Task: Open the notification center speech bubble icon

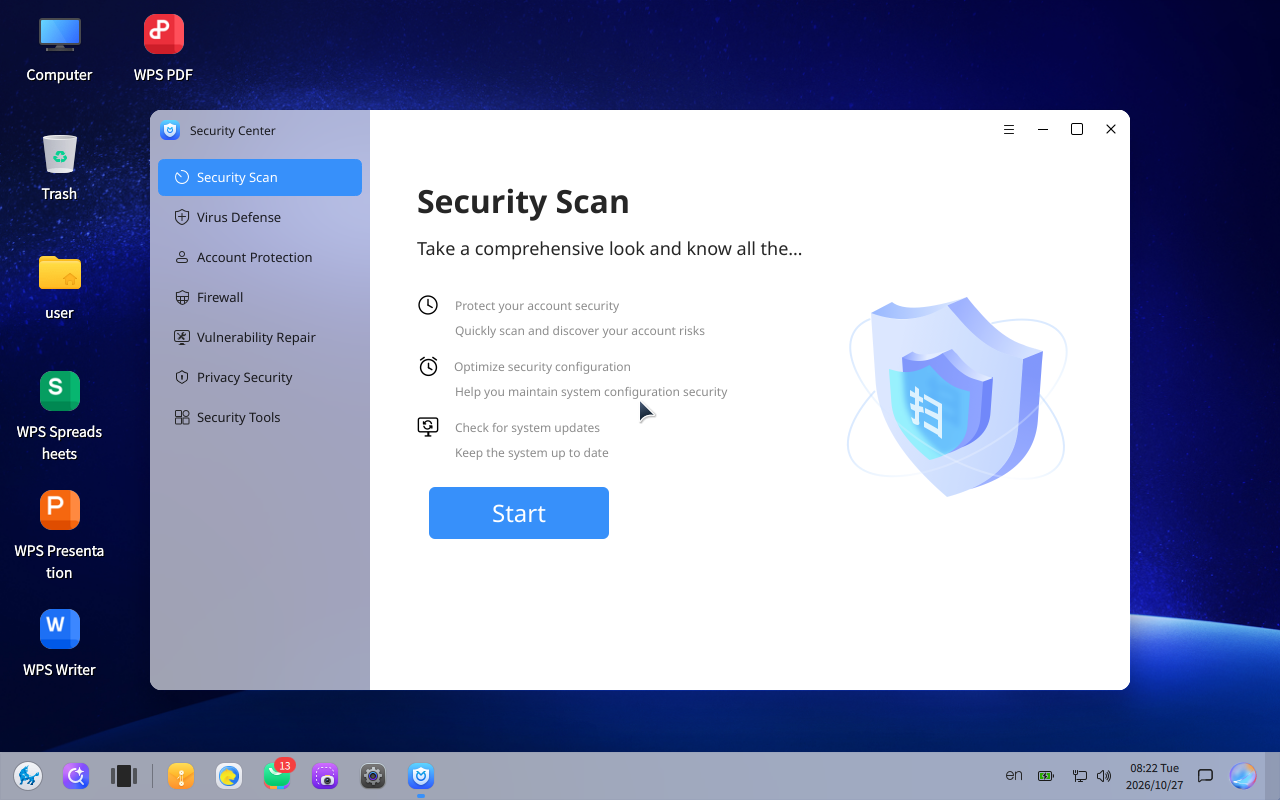Action: pos(1206,776)
